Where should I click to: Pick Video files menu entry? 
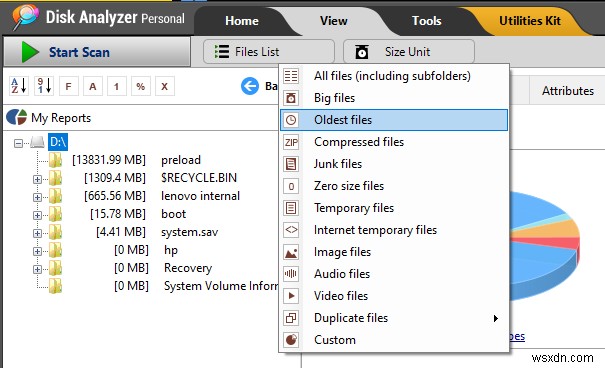tap(394, 296)
